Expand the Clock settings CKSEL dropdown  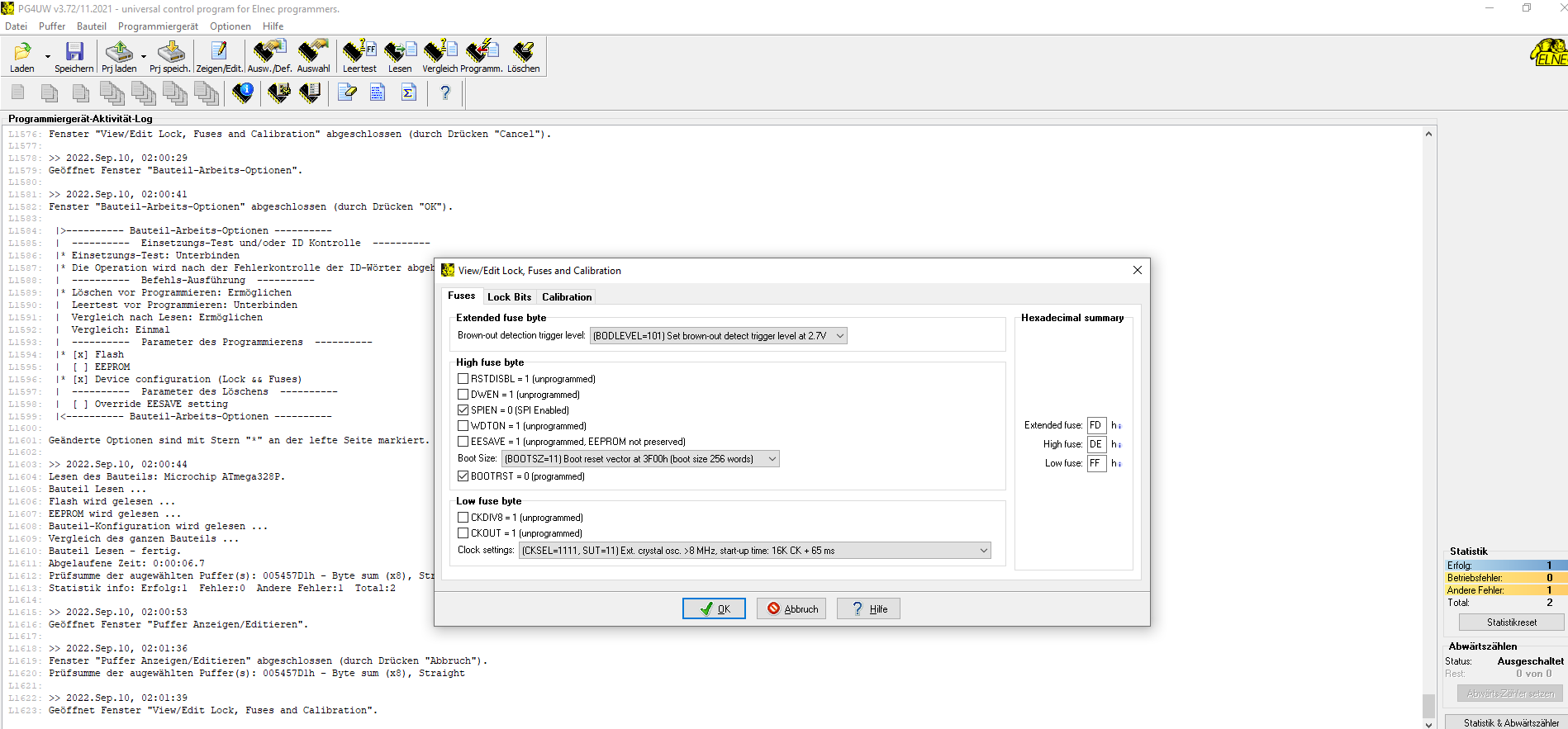tap(754, 551)
